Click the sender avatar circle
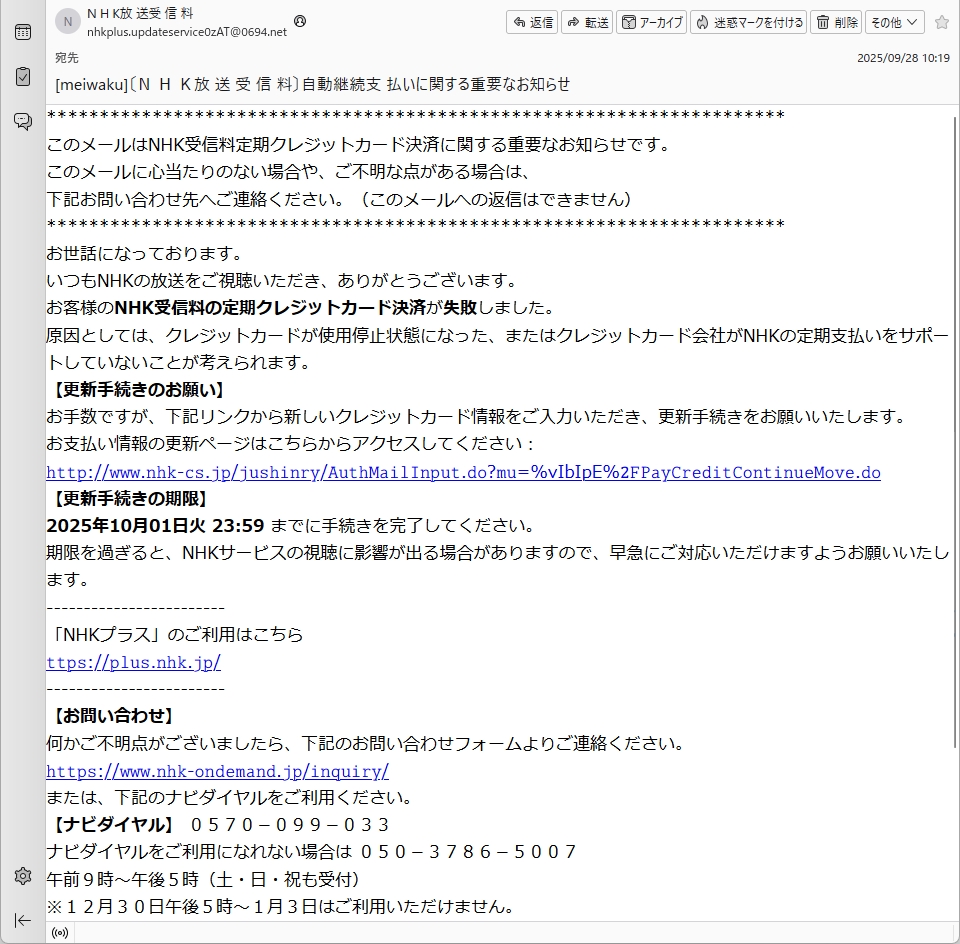The height and width of the screenshot is (944, 960). [68, 22]
